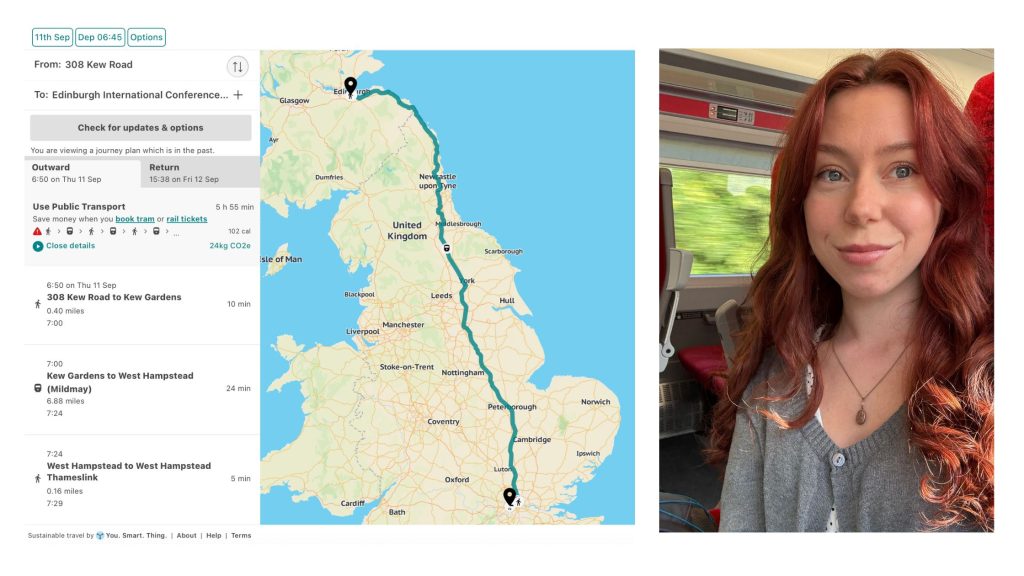Open the rail tickets link
Viewport: 1024px width, 576px height.
[187, 219]
